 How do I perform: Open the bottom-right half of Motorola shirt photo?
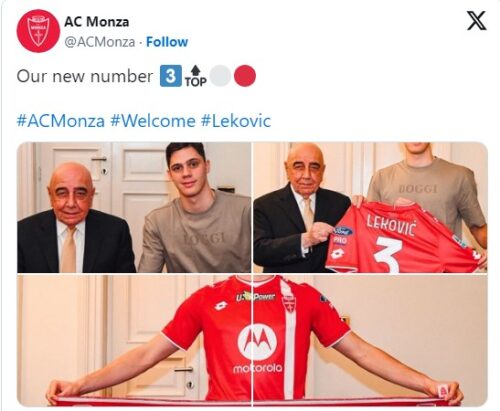[370, 340]
